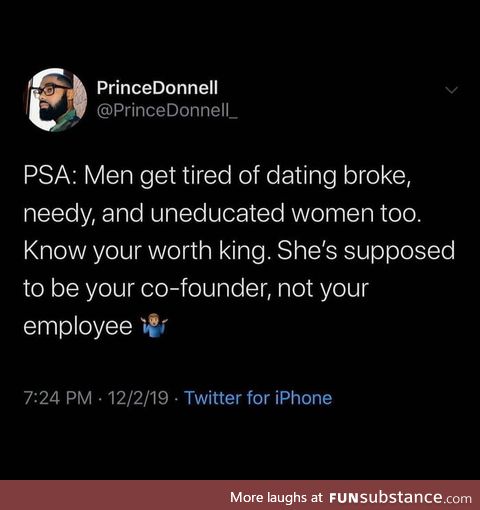Click the shrugging man emoji
This screenshot has height=510, width=480.
(155, 327)
